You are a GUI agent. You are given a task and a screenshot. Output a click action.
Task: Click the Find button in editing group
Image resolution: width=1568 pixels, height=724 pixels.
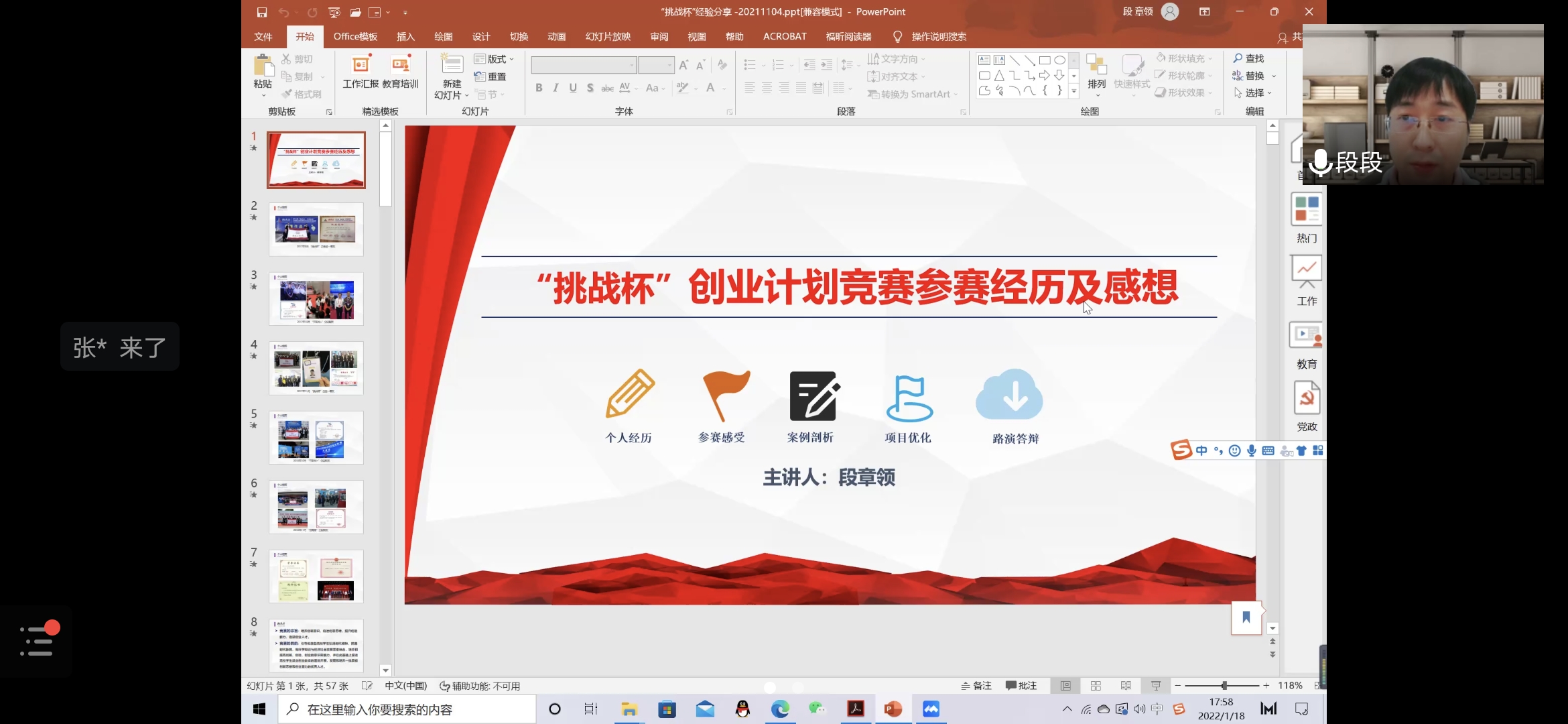tap(1248, 58)
